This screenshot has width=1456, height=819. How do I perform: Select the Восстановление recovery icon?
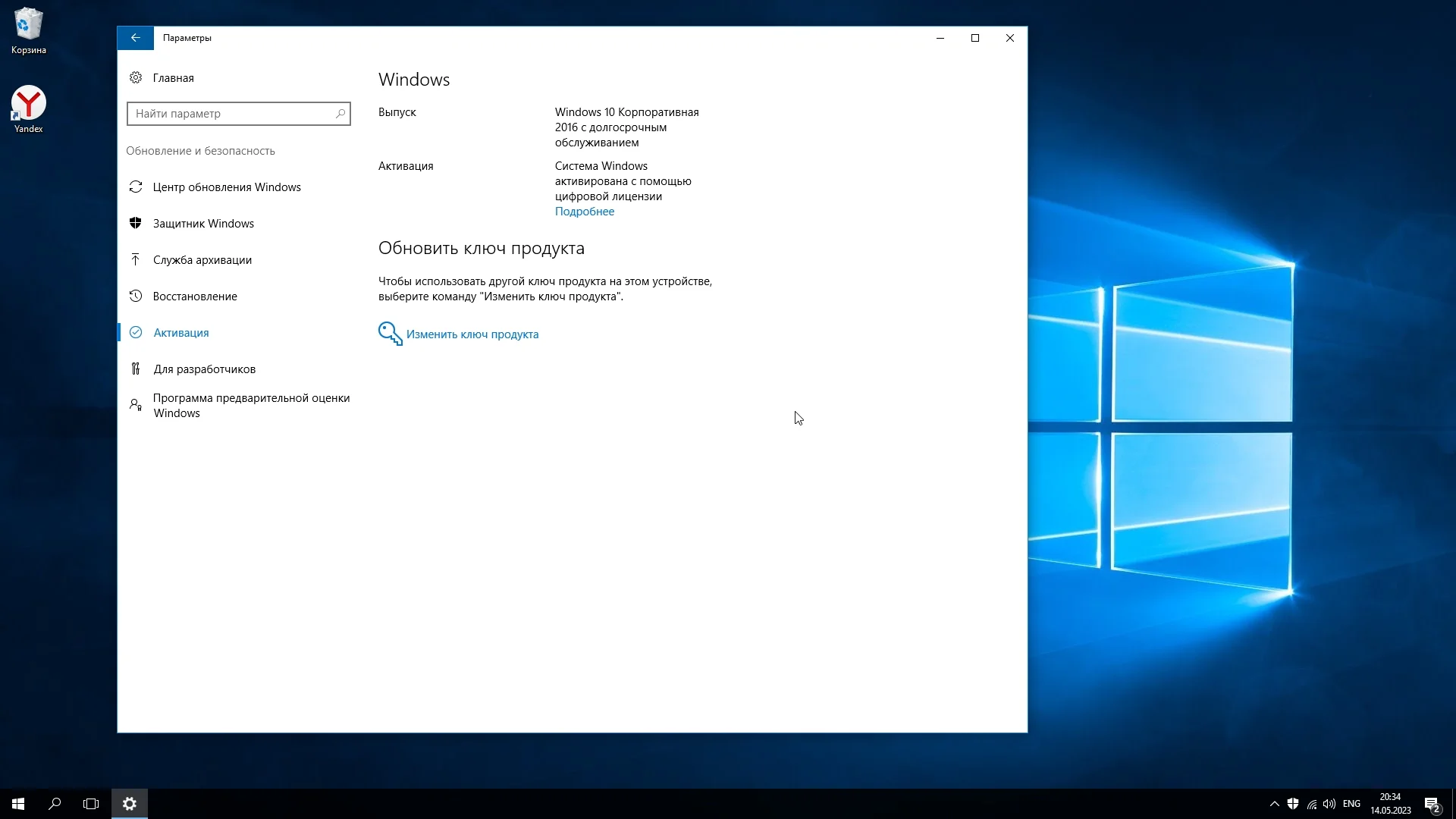[136, 296]
